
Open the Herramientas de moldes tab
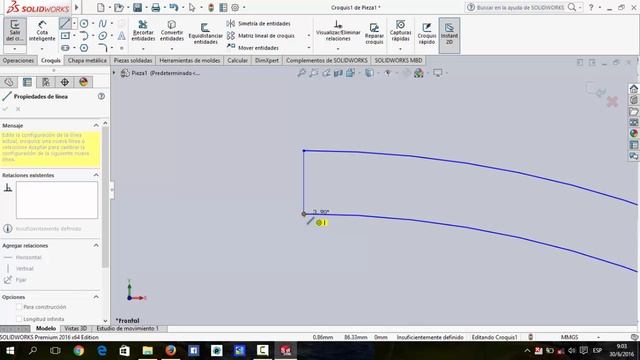tap(190, 60)
